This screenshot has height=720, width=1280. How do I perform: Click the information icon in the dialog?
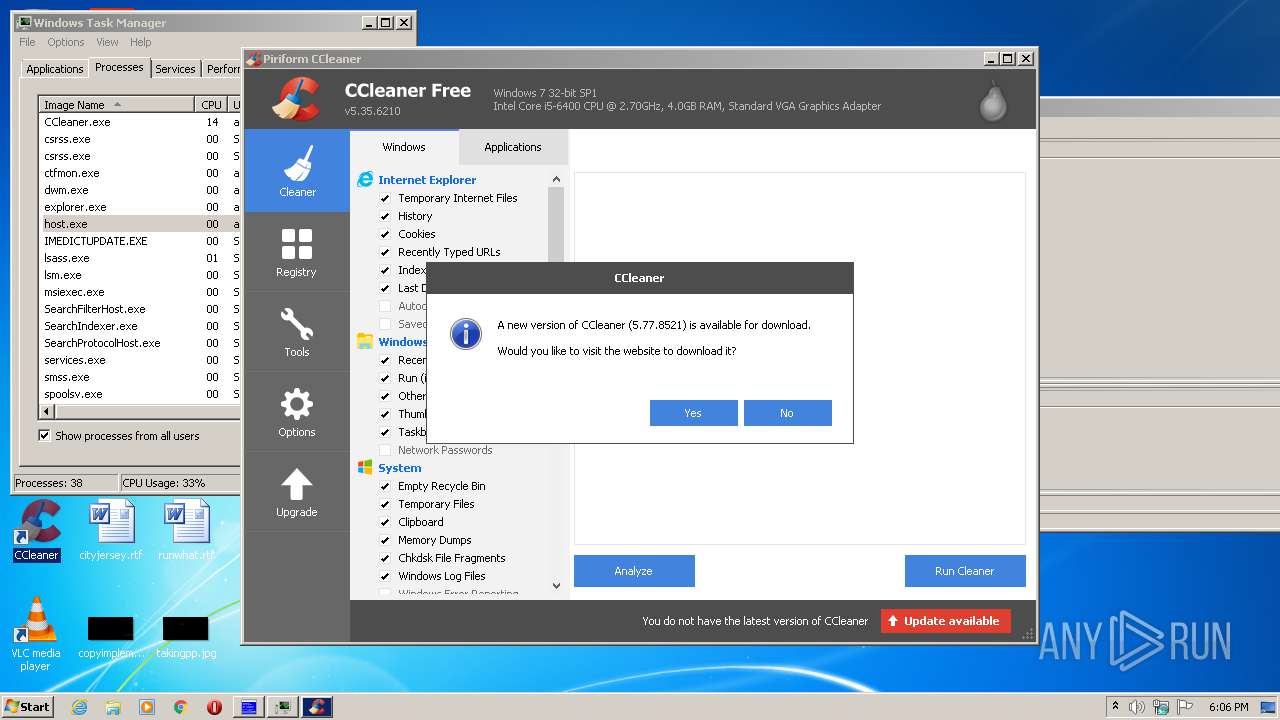[x=466, y=334]
